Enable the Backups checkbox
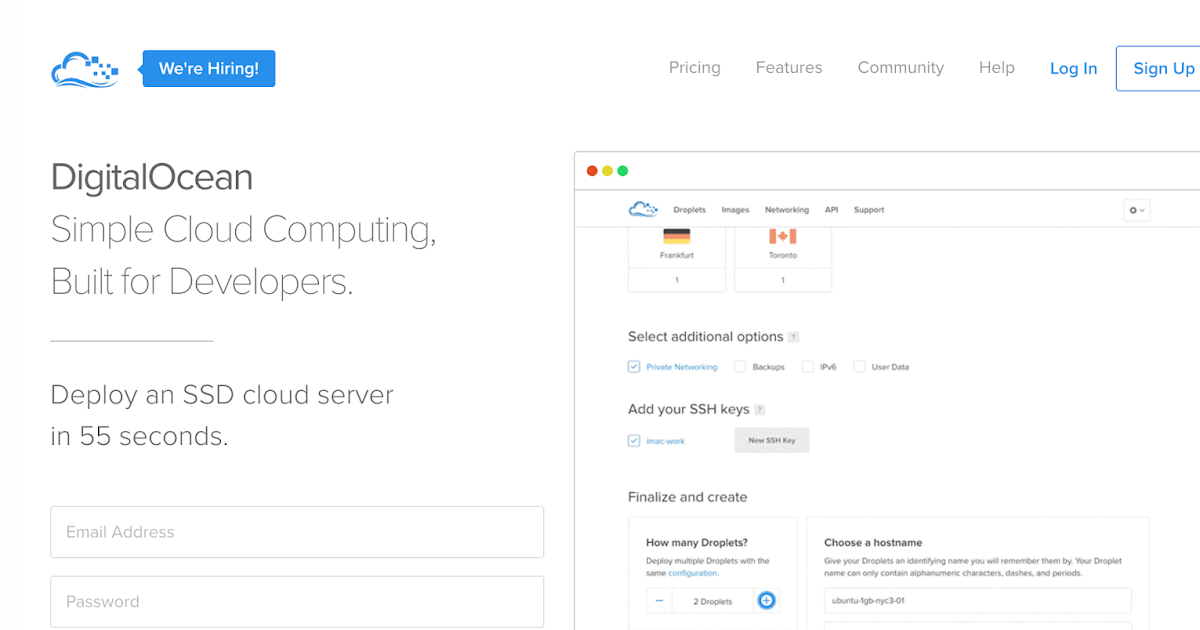 point(740,367)
